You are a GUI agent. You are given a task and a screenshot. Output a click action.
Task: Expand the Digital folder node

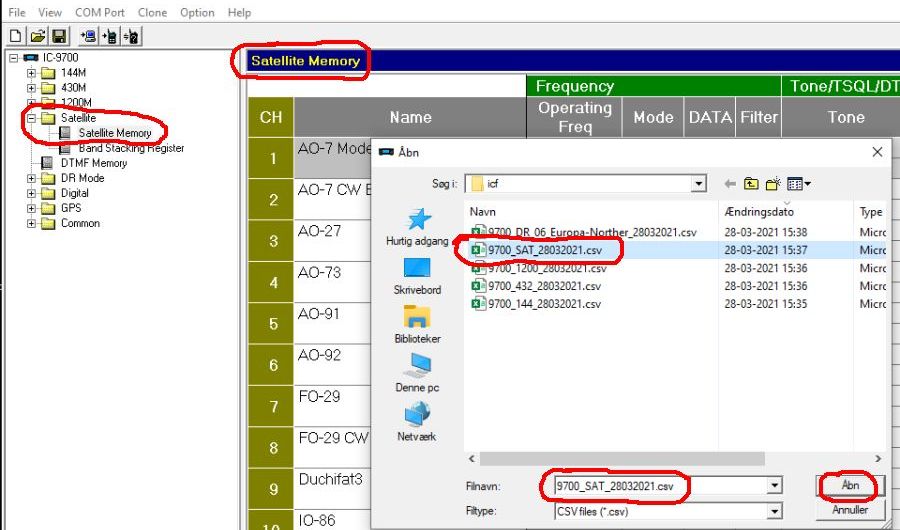coord(32,194)
